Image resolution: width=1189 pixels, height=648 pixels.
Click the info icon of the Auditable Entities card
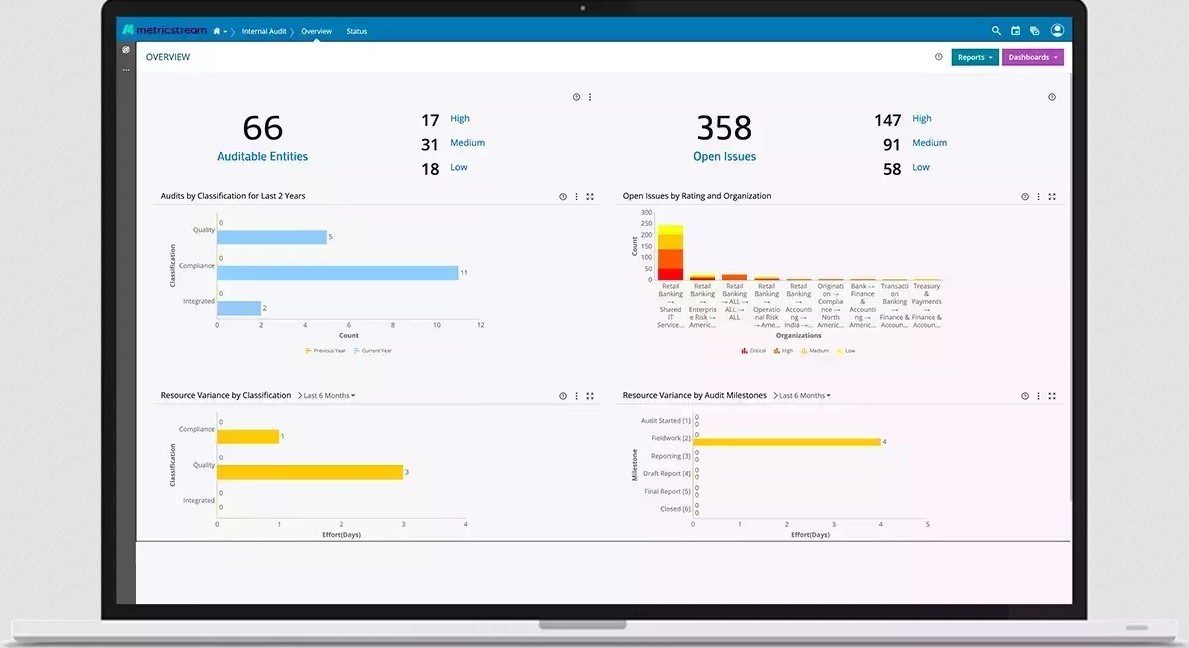click(x=576, y=97)
